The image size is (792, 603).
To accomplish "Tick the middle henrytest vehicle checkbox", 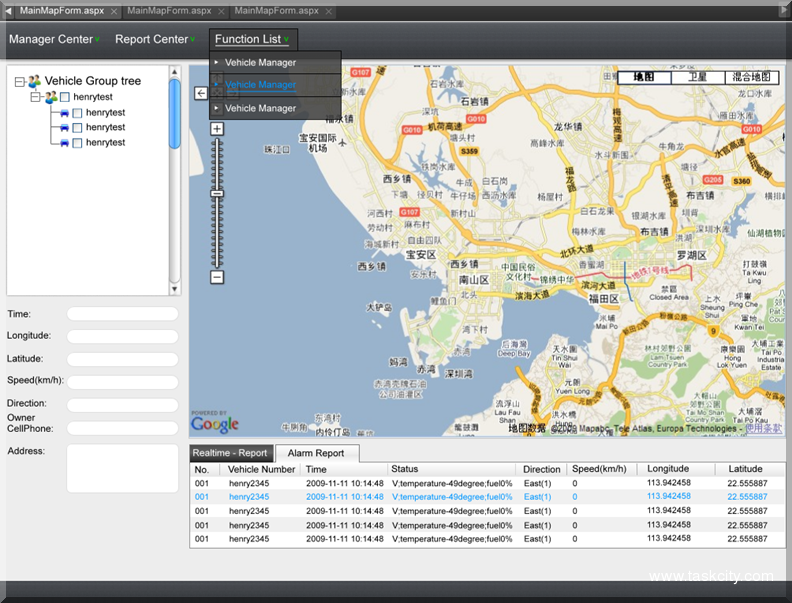I will click(x=77, y=128).
